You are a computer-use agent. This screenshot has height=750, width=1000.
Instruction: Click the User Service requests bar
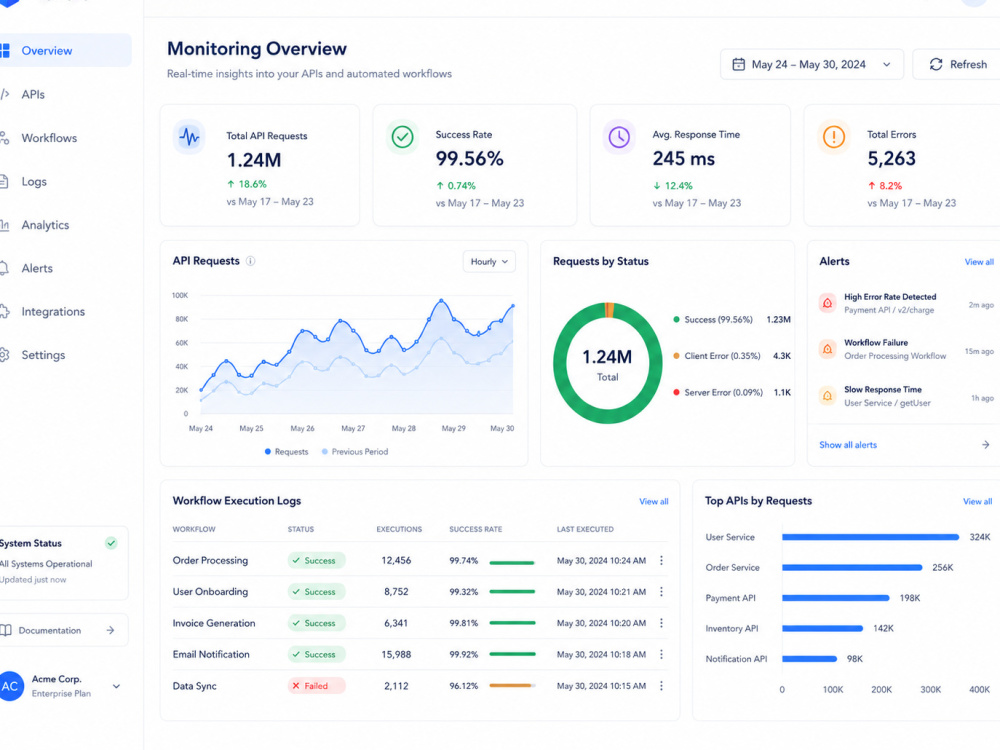(871, 537)
